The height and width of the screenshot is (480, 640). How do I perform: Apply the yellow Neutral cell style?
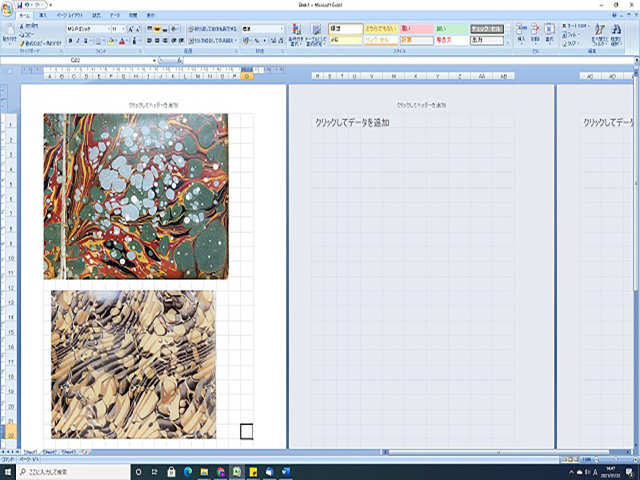coord(381,29)
